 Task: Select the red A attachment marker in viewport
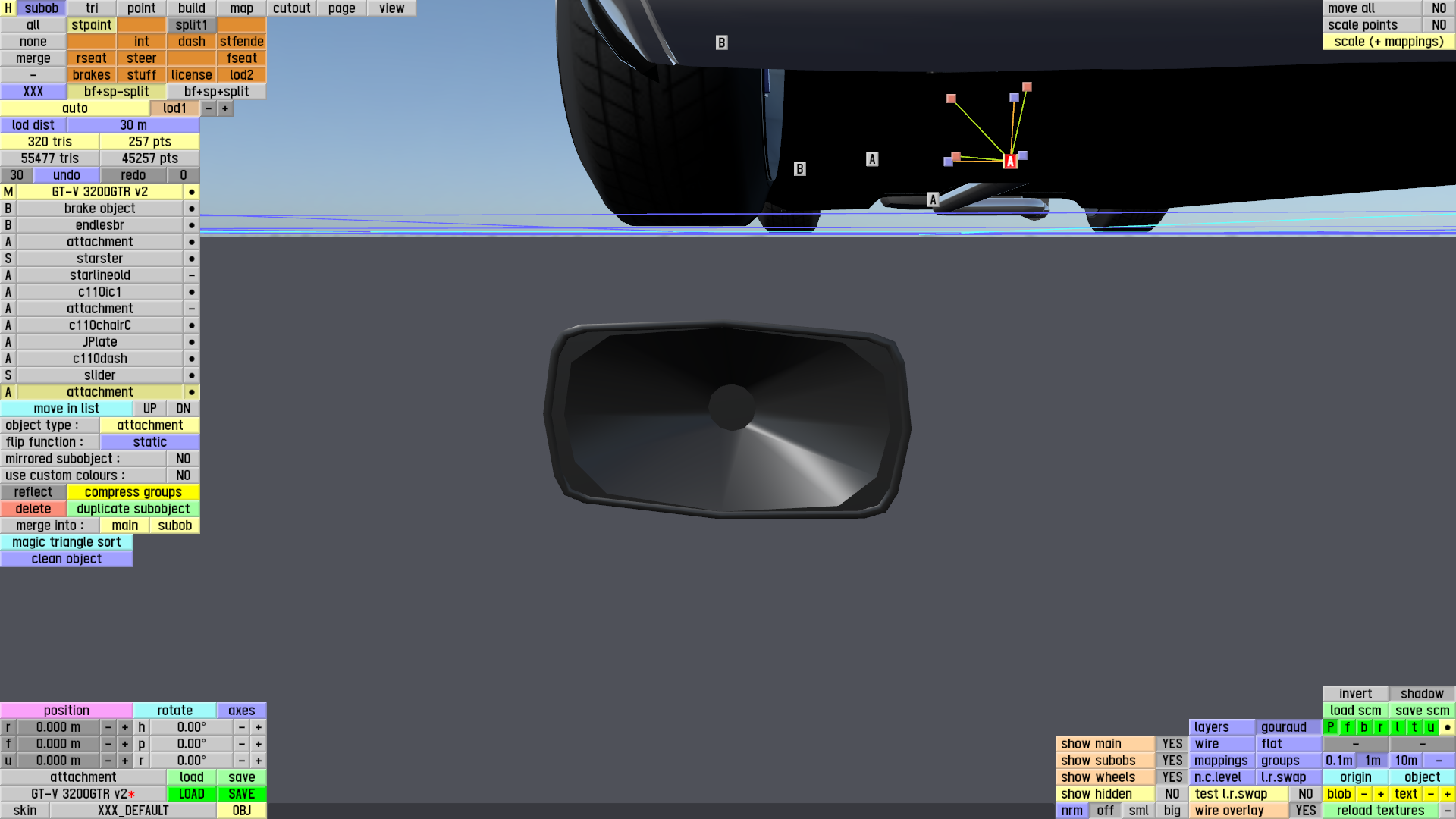(x=1010, y=162)
